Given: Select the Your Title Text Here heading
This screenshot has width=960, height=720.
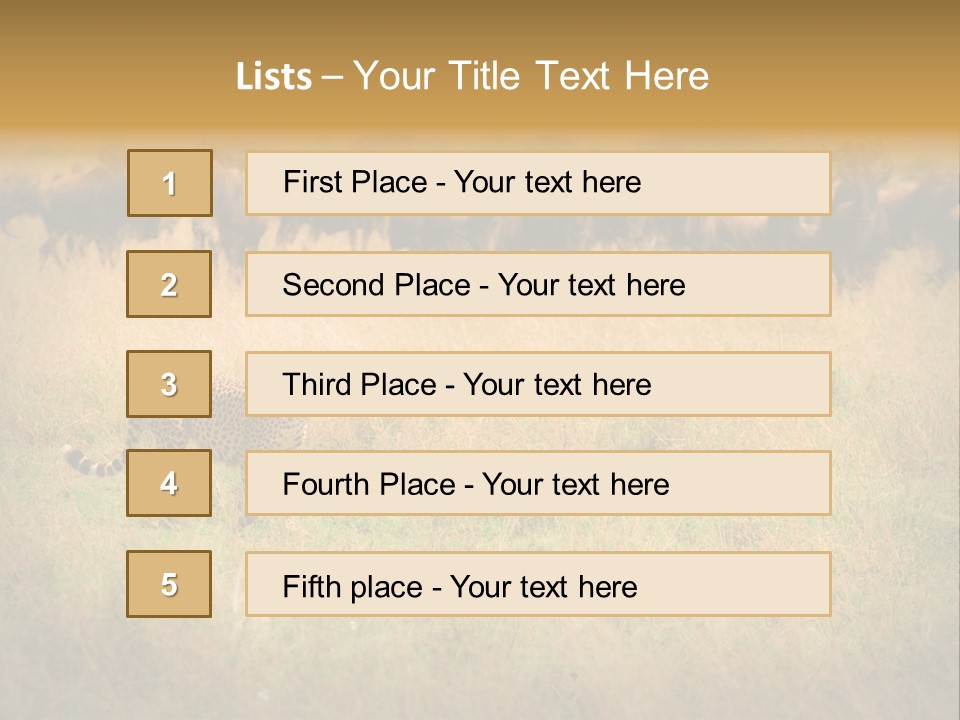Looking at the screenshot, I should click(531, 76).
